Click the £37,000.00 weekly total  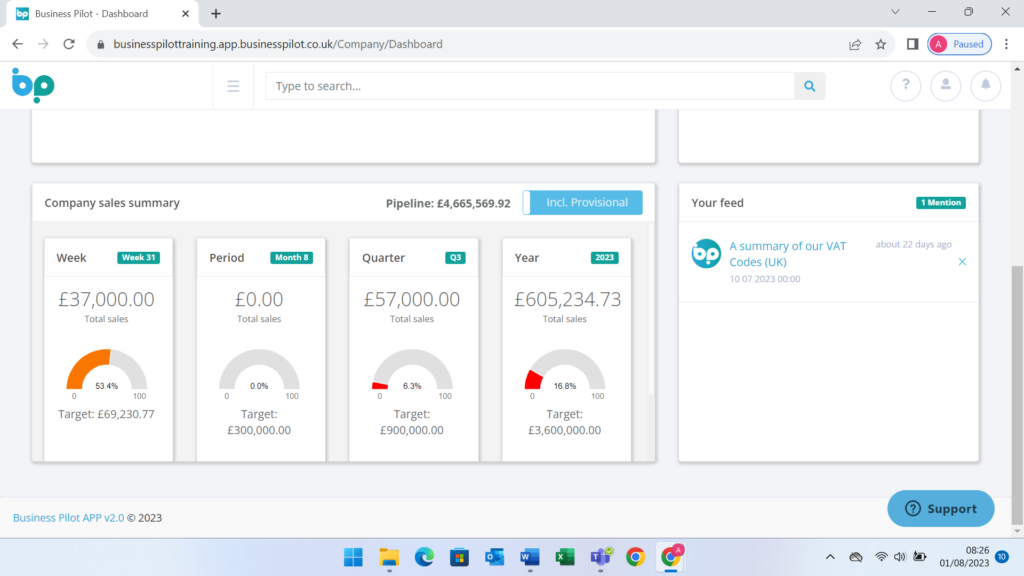click(106, 299)
